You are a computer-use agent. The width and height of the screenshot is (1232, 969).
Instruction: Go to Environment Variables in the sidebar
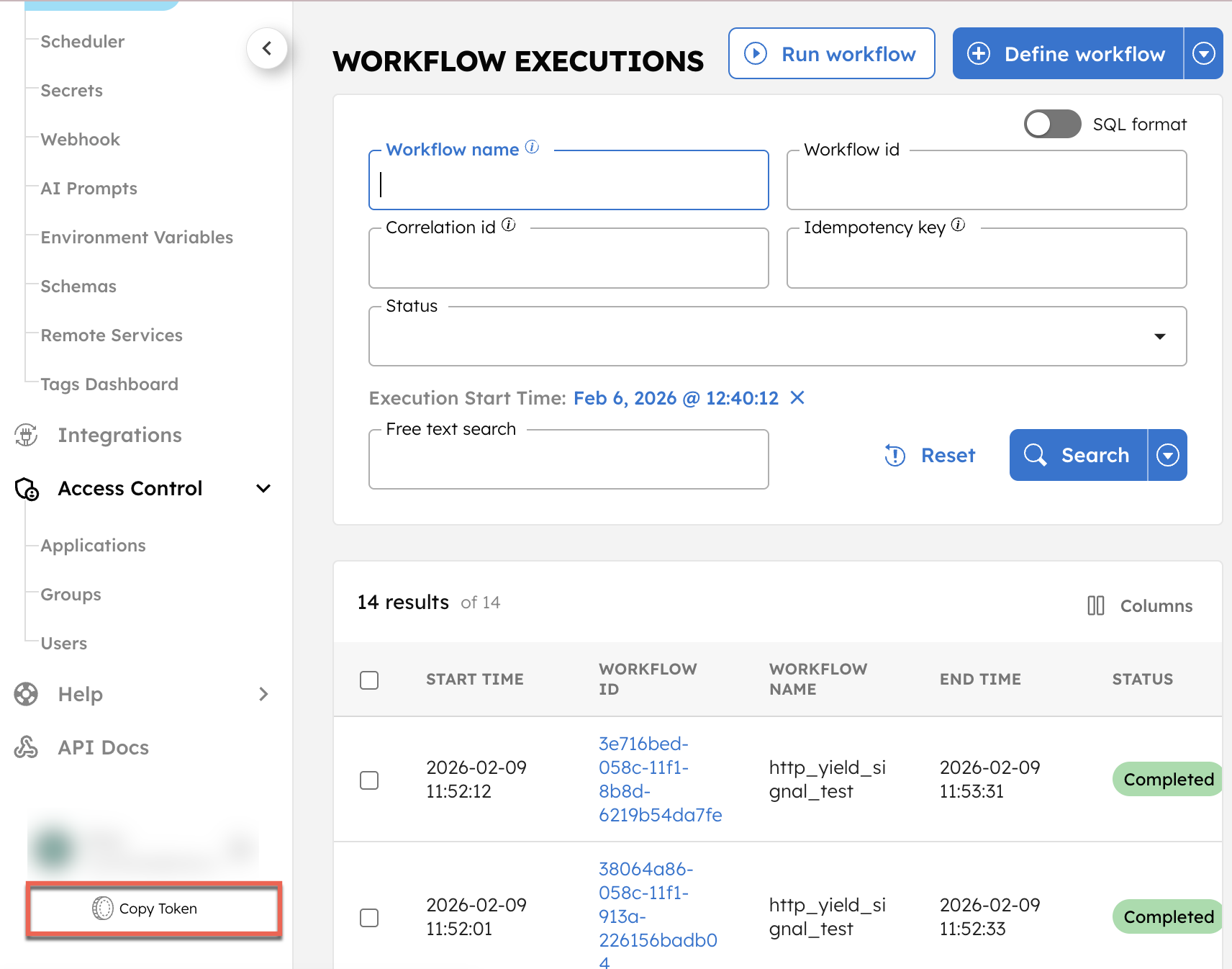[x=137, y=238]
